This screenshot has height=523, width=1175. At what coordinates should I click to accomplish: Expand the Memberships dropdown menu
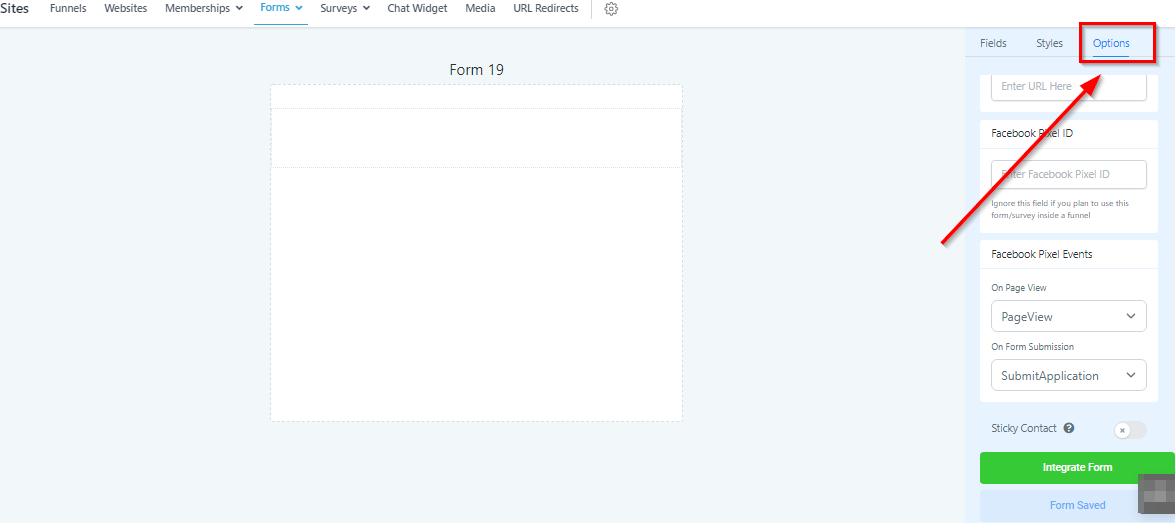click(x=204, y=8)
